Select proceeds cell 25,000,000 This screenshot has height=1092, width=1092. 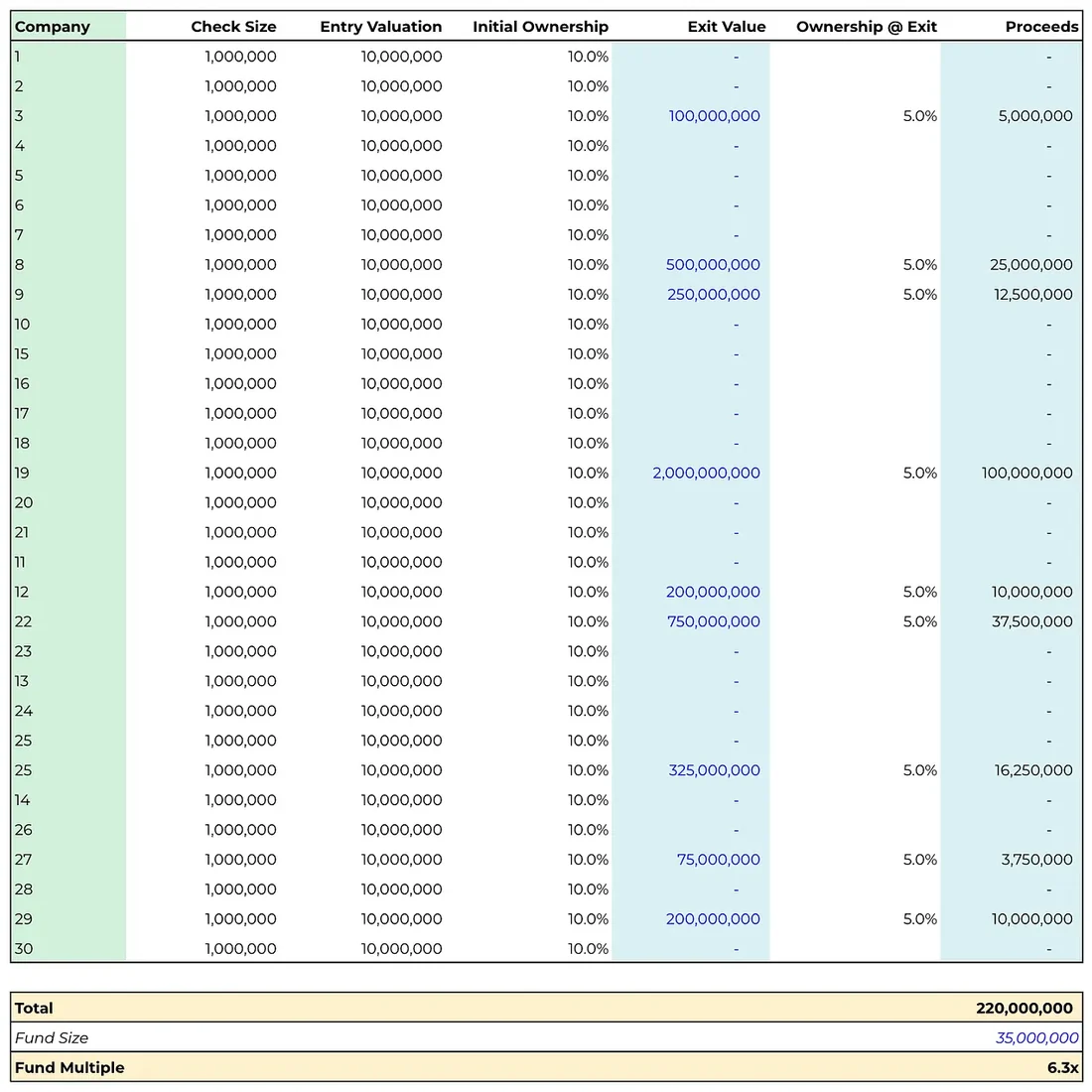pyautogui.click(x=1030, y=265)
